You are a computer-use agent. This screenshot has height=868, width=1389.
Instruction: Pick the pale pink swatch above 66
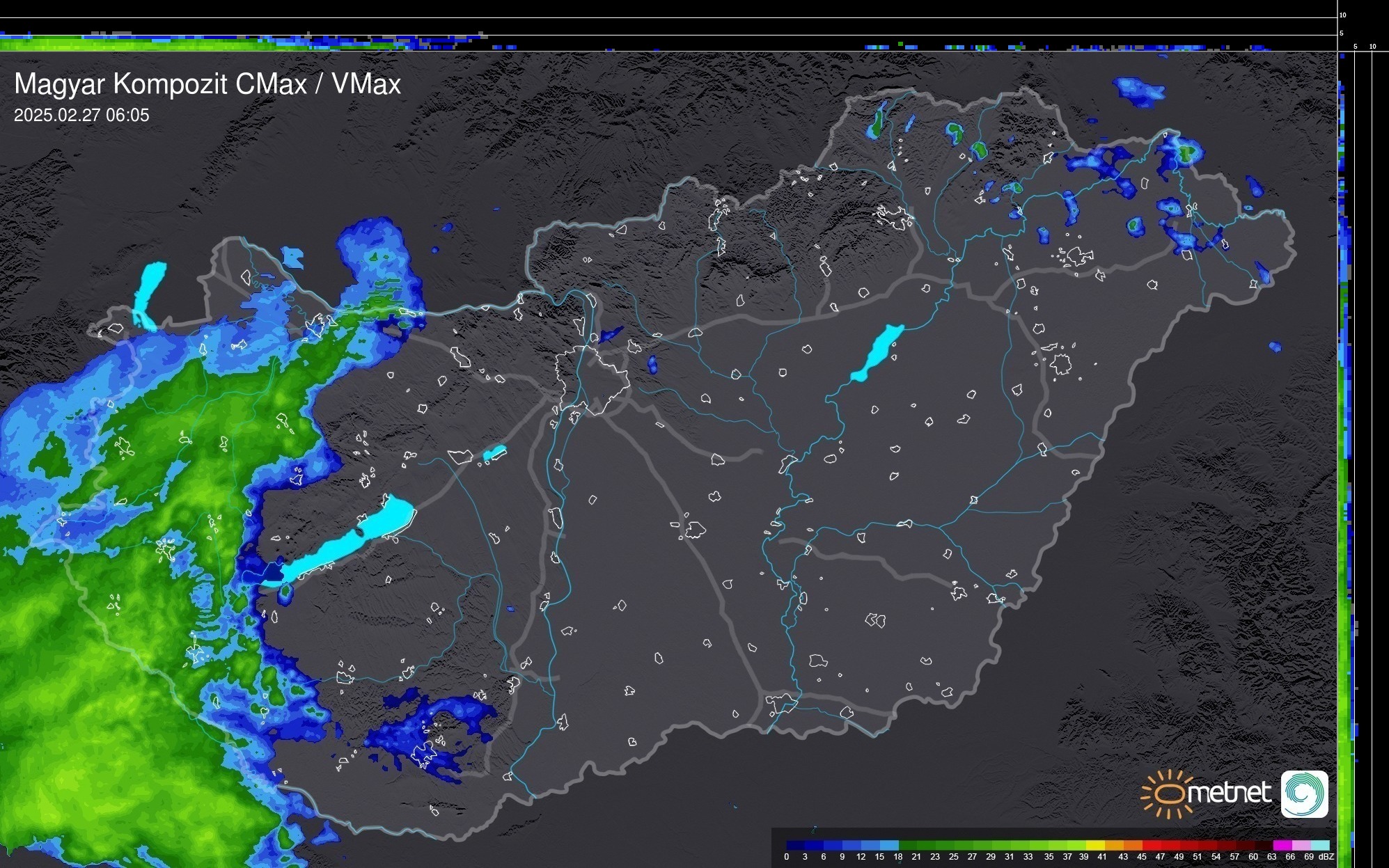click(1300, 845)
